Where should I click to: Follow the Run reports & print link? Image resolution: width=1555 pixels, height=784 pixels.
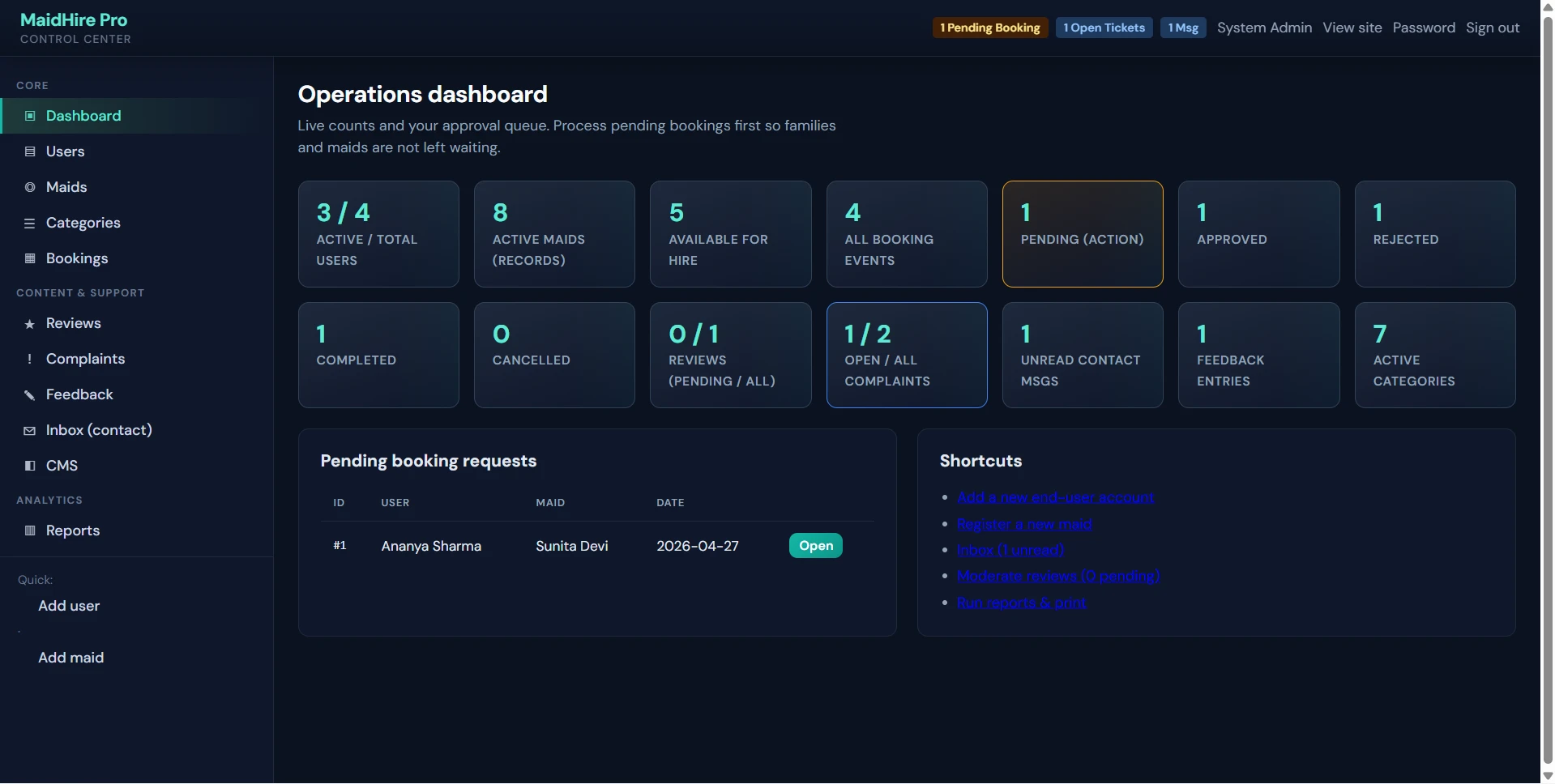click(x=1021, y=603)
